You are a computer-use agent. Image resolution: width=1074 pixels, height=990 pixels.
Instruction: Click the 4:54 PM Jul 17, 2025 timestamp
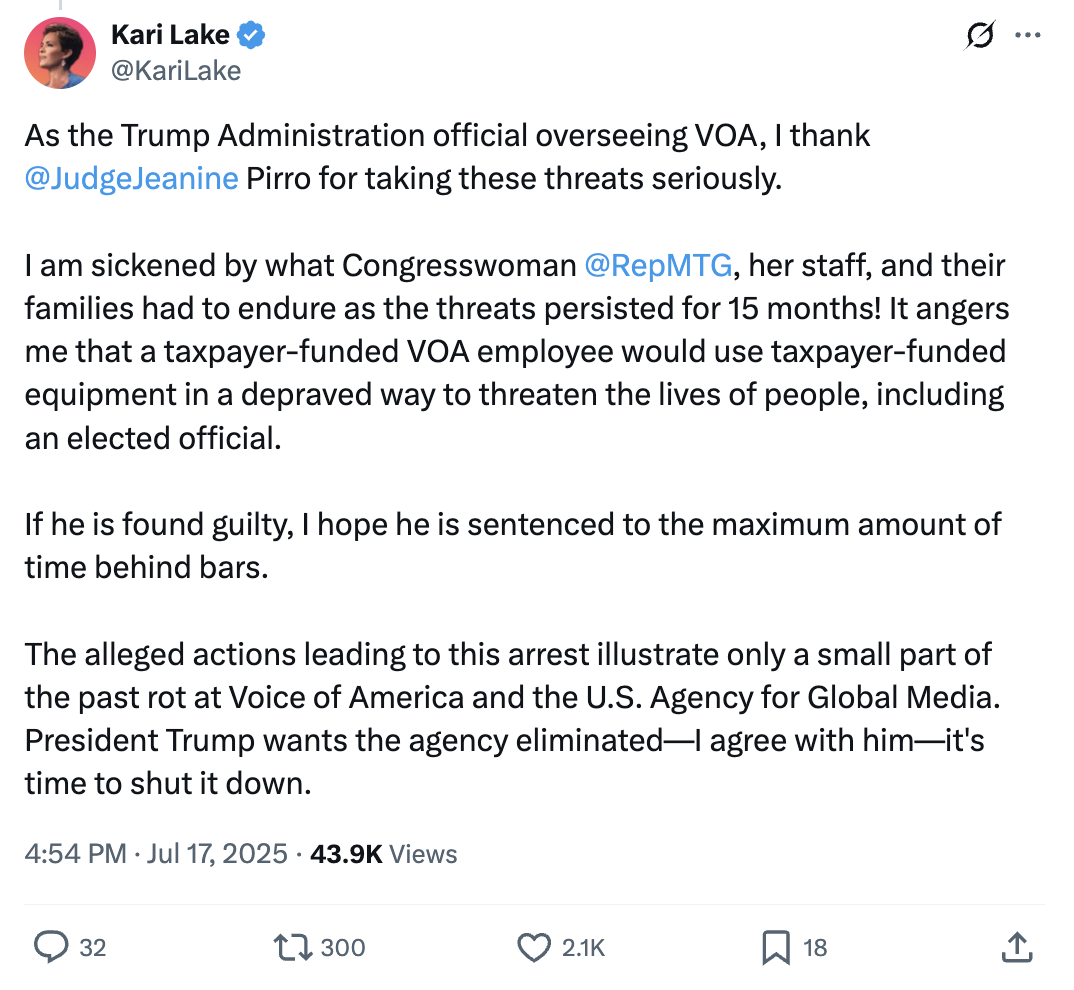click(157, 854)
